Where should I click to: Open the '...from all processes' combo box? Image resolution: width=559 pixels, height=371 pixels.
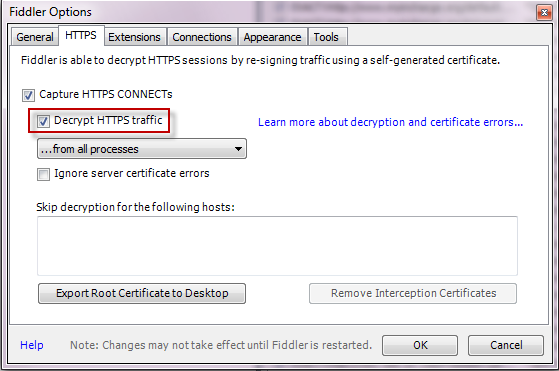(x=142, y=149)
